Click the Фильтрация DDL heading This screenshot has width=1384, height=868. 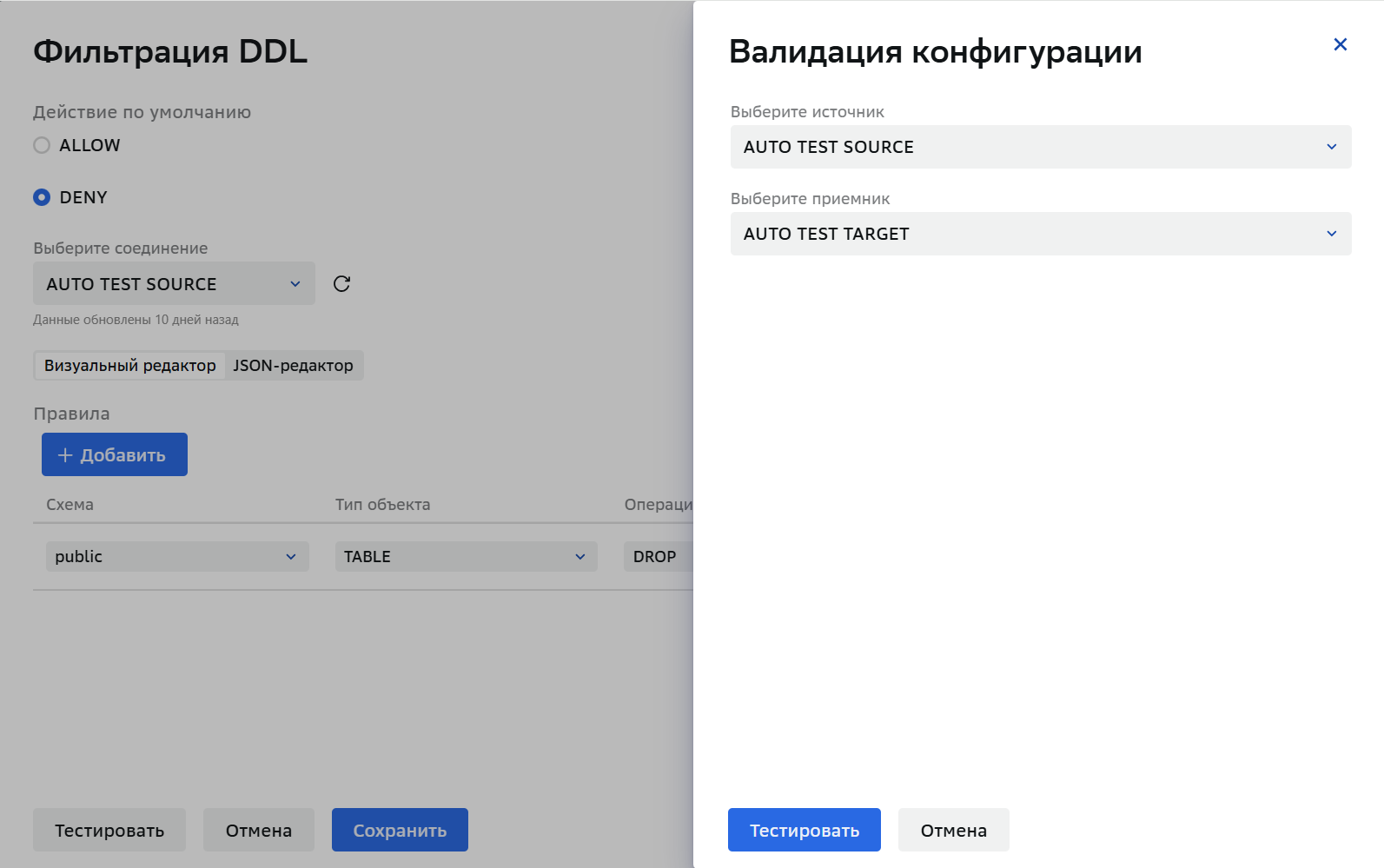(x=170, y=51)
